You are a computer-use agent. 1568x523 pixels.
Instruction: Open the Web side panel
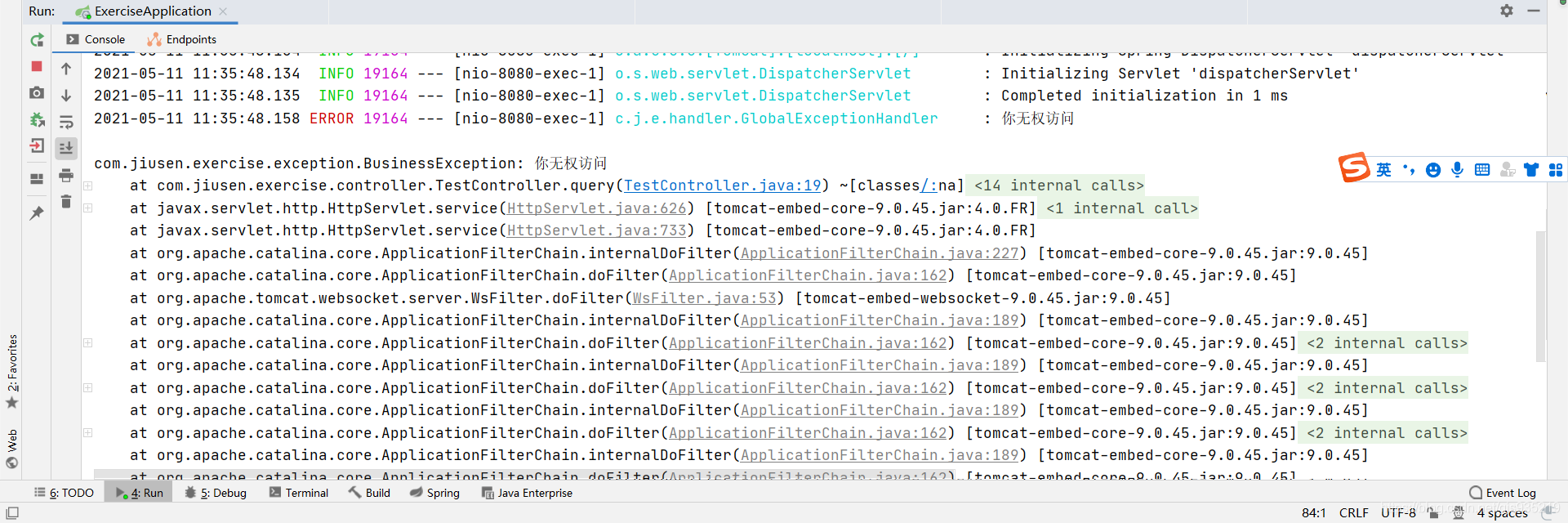[x=12, y=449]
